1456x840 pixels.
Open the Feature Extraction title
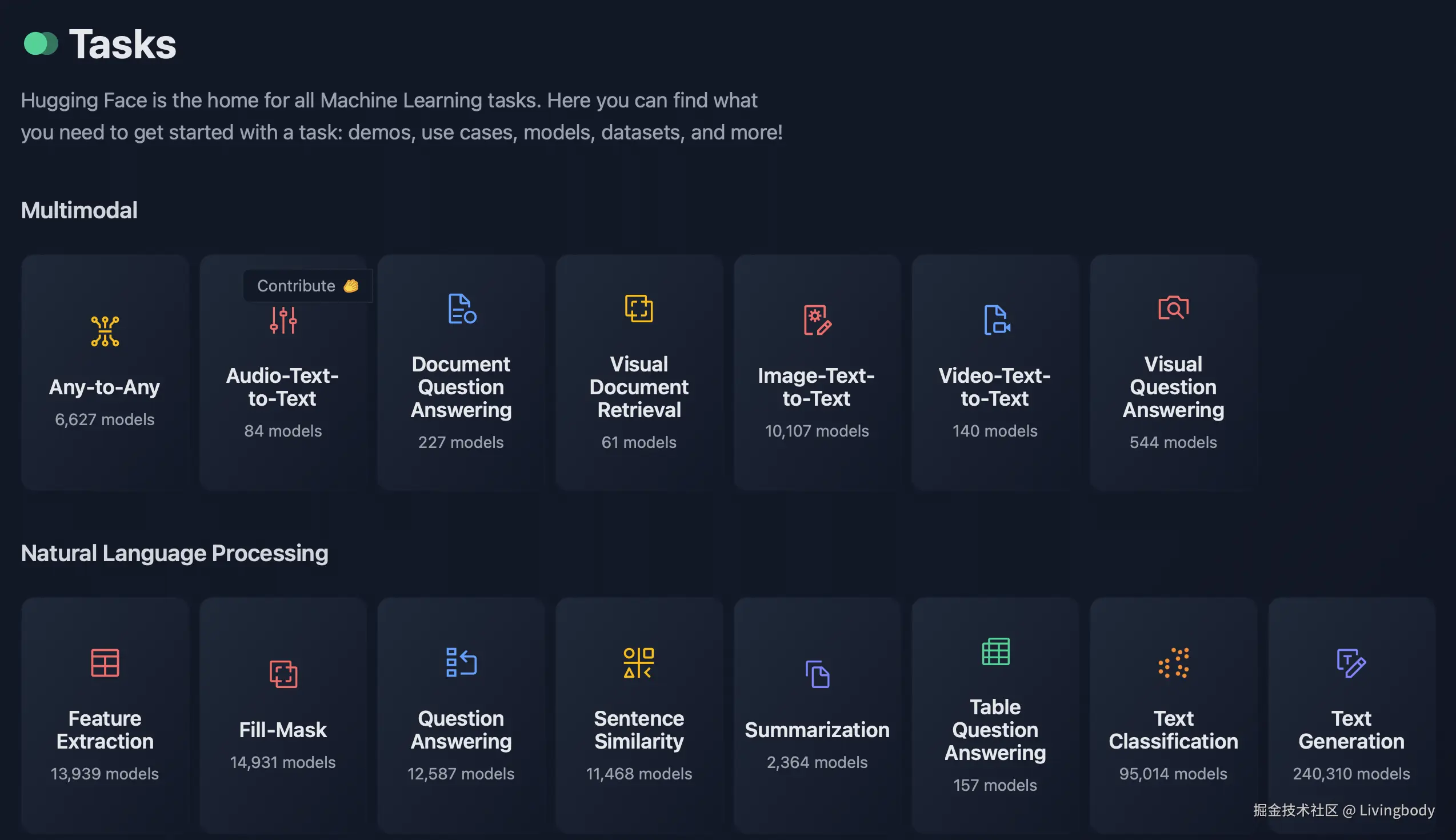105,730
